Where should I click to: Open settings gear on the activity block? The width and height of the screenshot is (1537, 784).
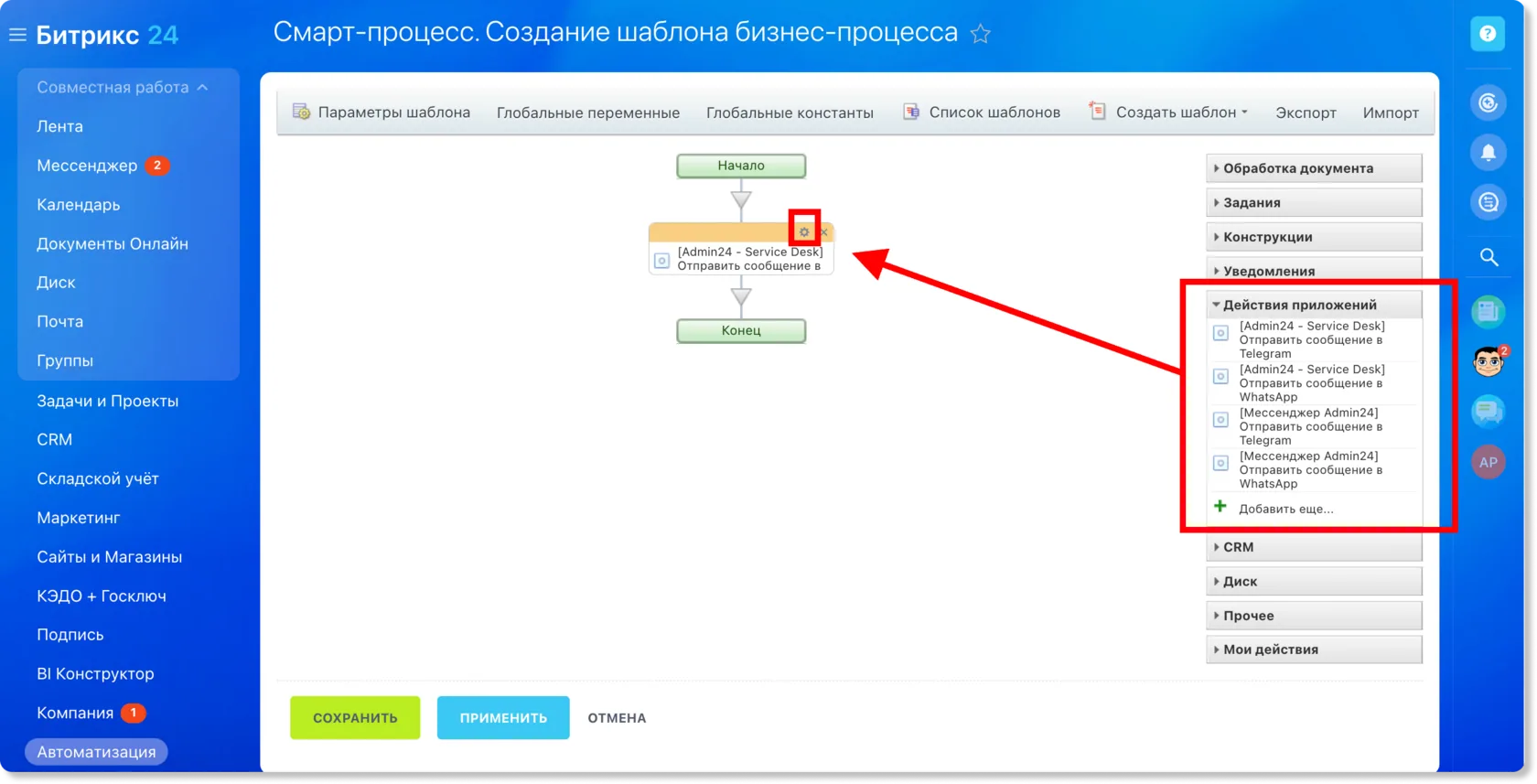pos(804,232)
